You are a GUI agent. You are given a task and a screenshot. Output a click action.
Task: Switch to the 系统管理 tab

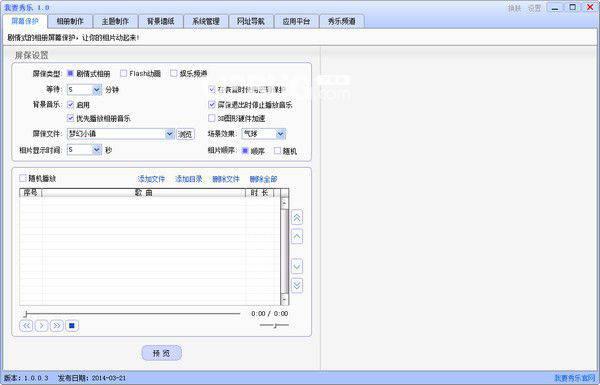[205, 21]
